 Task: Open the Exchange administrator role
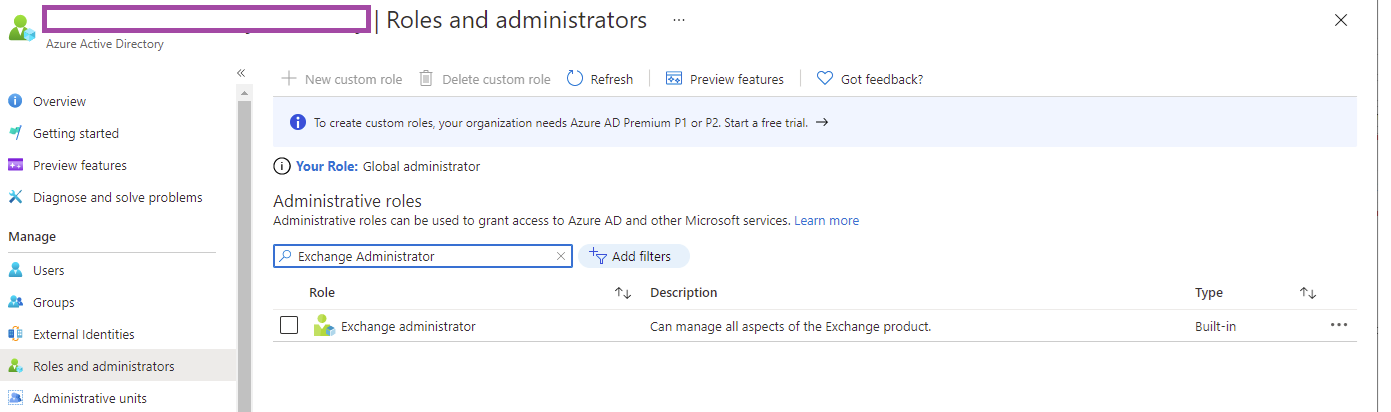[x=408, y=326]
